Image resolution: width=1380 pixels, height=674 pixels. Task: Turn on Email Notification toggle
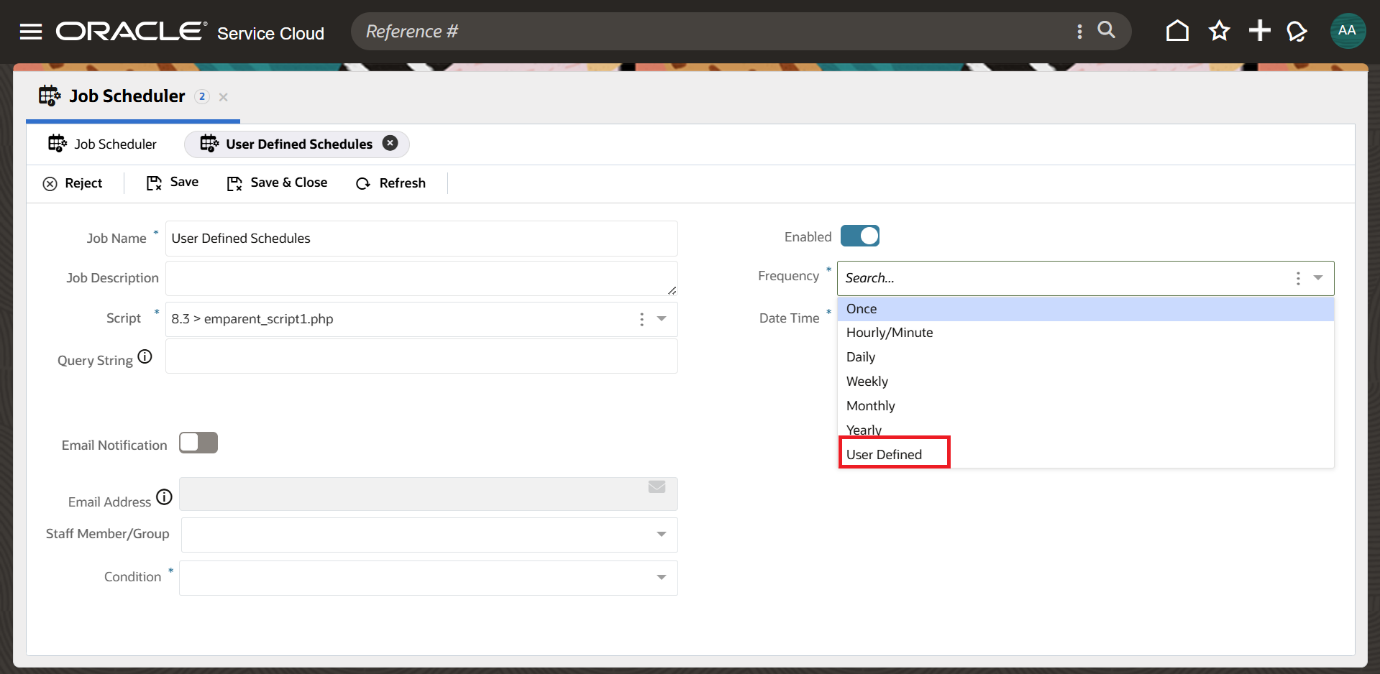tap(198, 442)
